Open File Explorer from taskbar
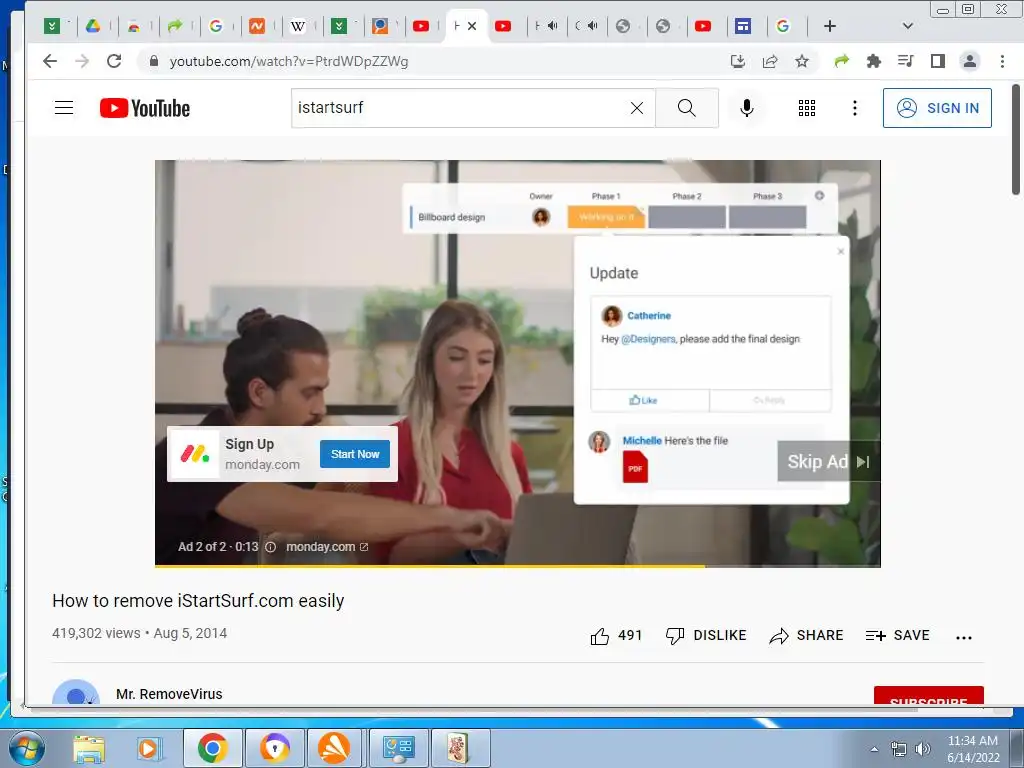Viewport: 1024px width, 768px height. pyautogui.click(x=89, y=748)
